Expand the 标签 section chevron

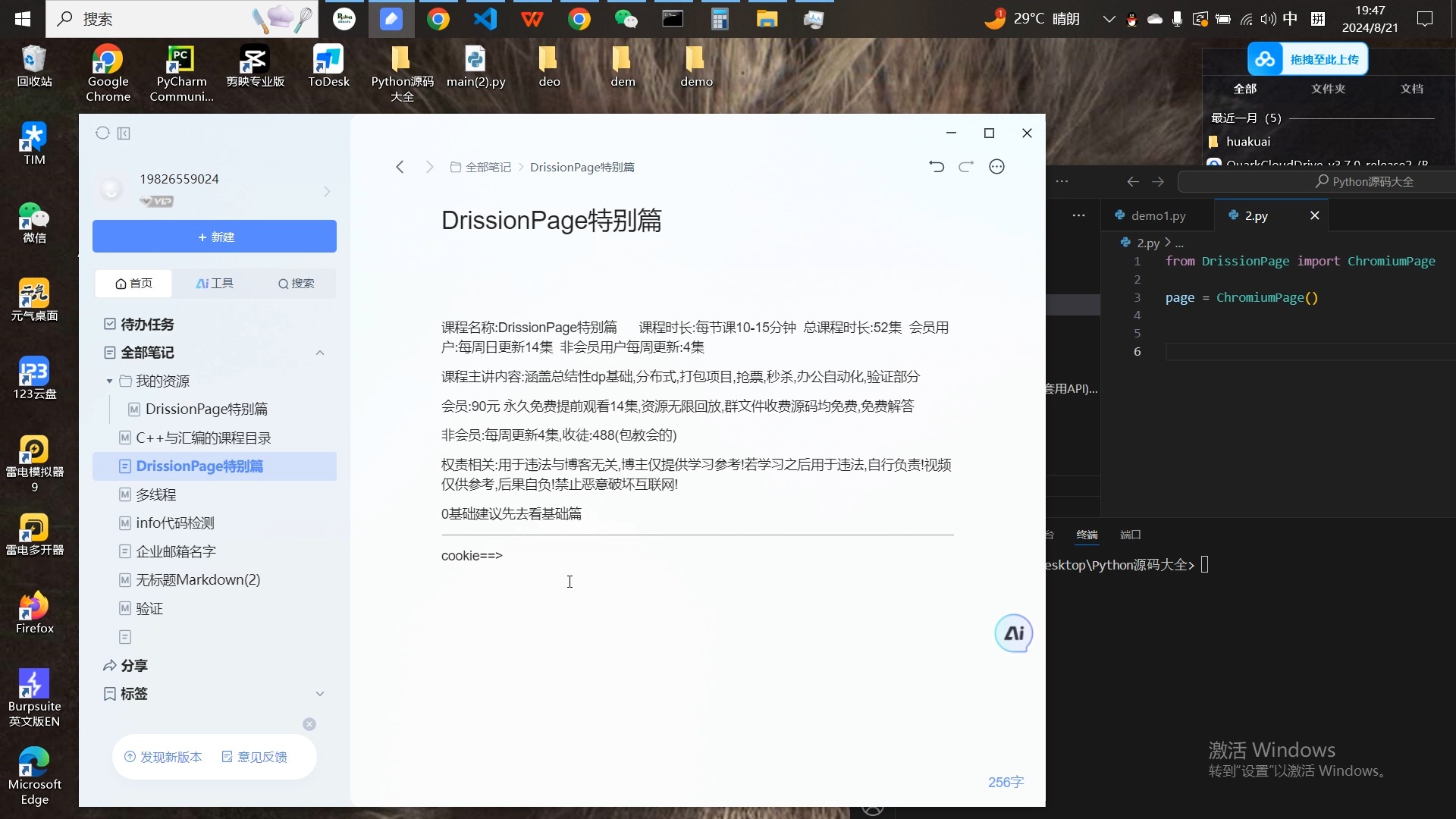[320, 694]
